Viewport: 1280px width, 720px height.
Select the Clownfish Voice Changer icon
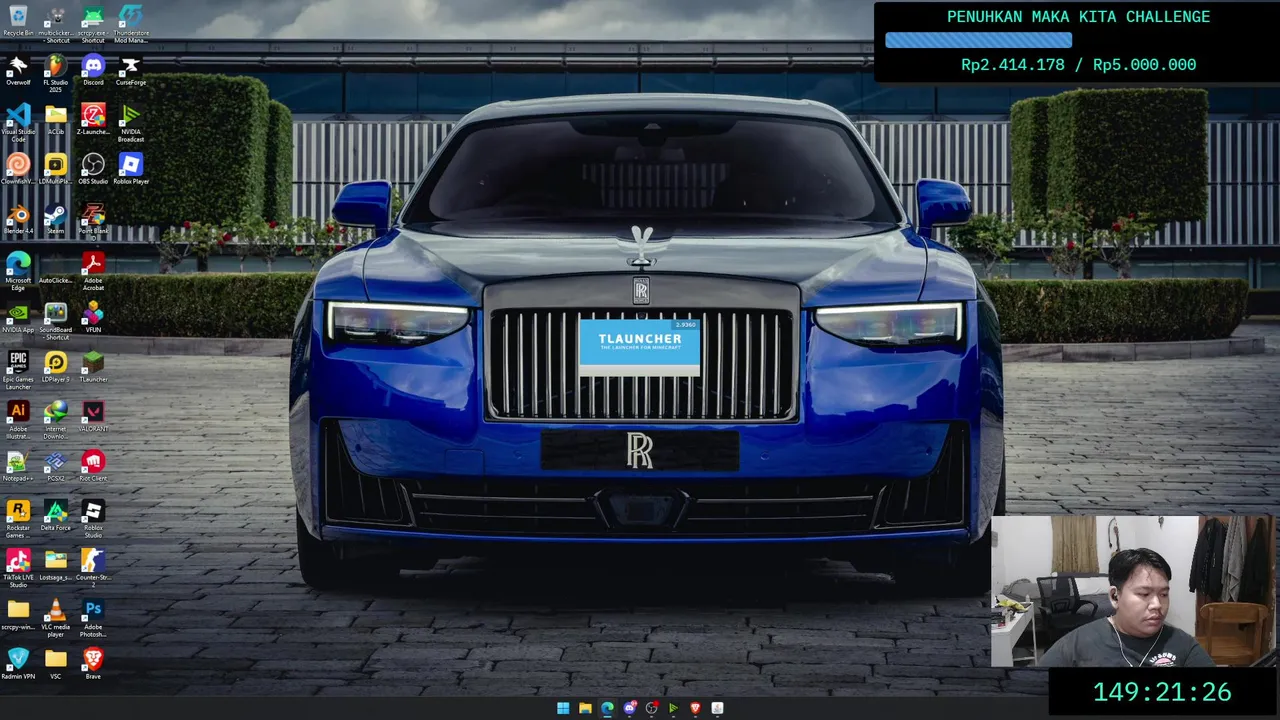click(x=18, y=169)
